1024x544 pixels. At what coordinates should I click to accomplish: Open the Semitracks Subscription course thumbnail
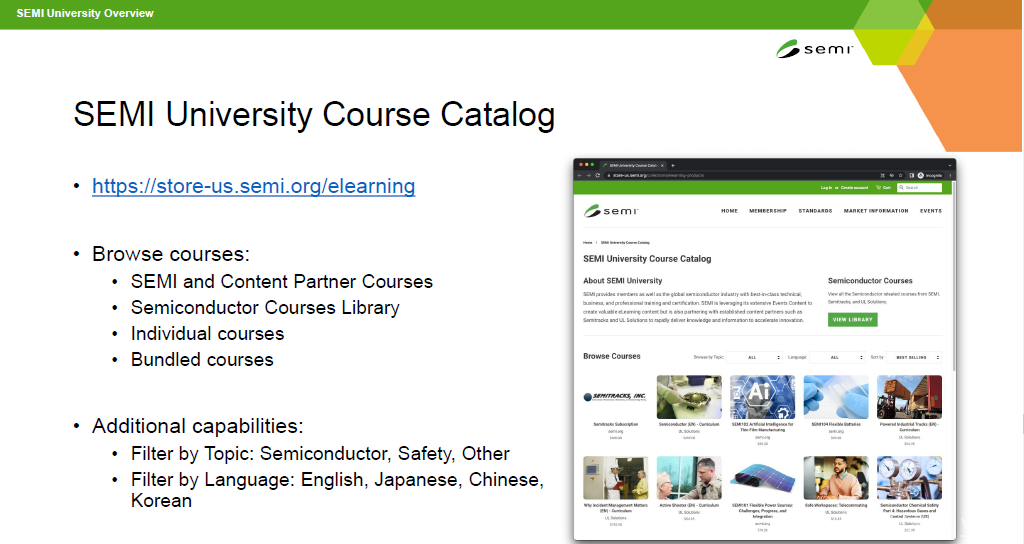tap(615, 396)
